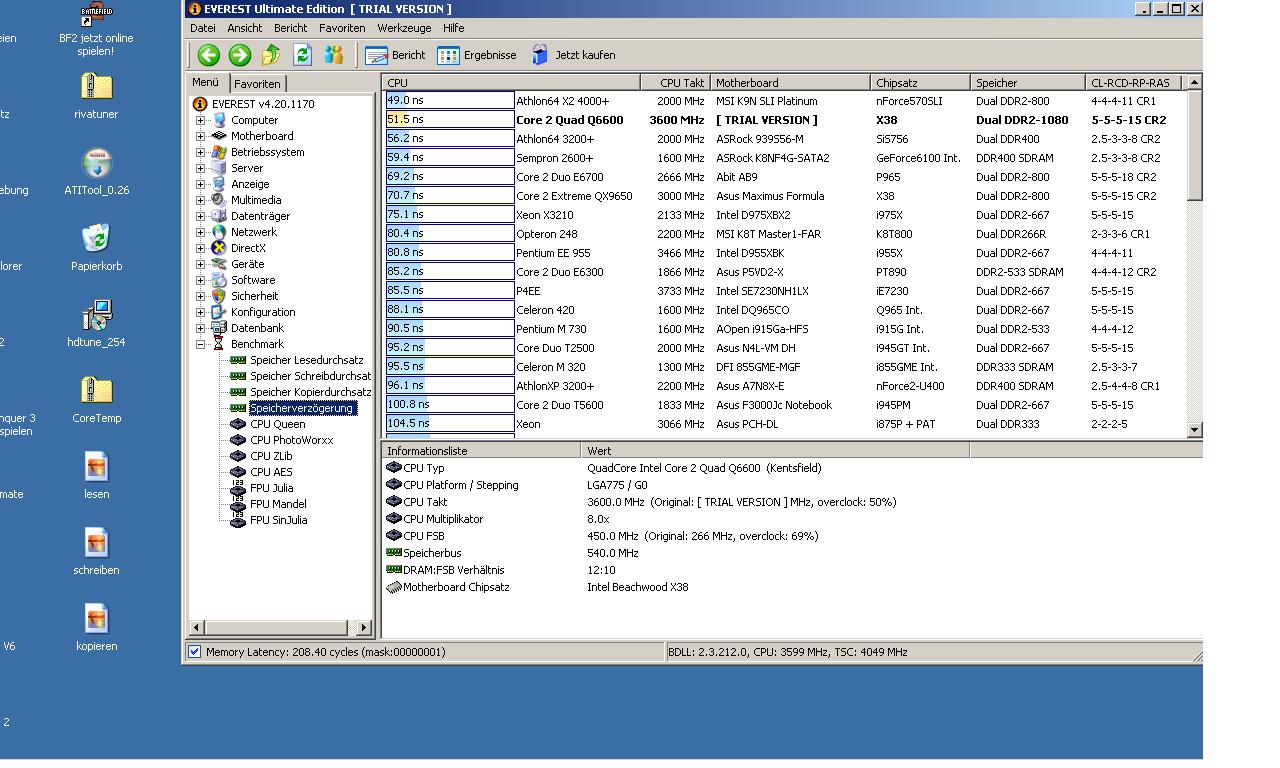
Task: Open the users icon in the toolbar
Action: coord(333,56)
